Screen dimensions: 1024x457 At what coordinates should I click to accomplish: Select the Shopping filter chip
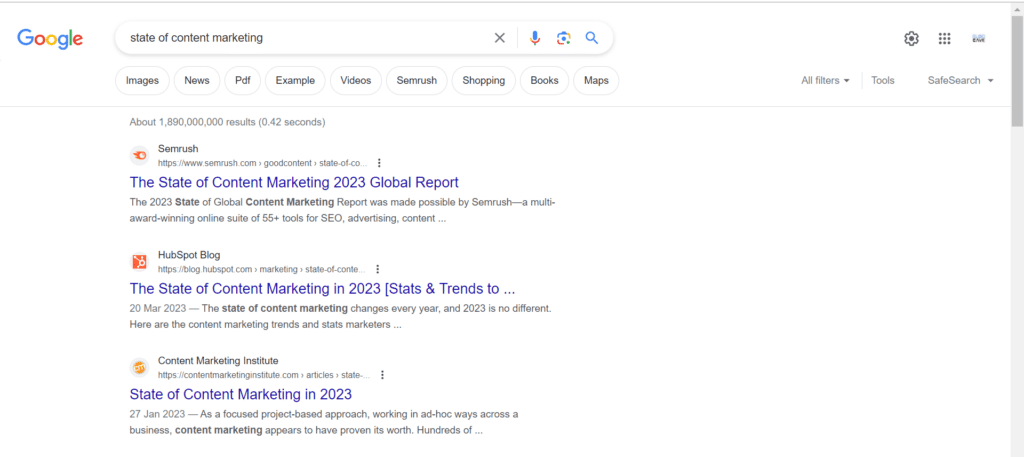point(484,80)
